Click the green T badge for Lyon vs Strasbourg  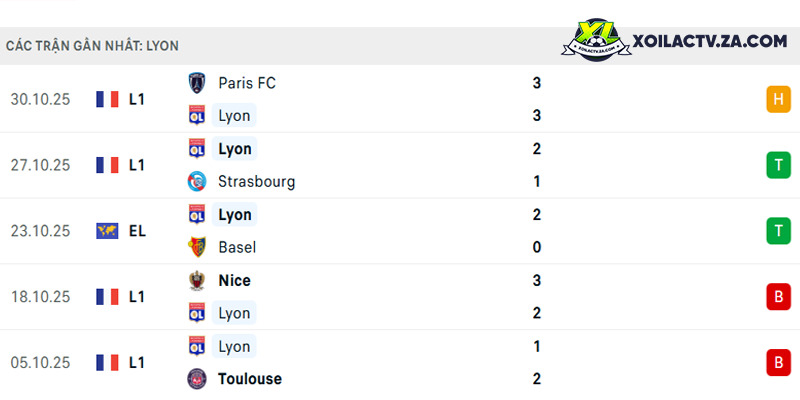tap(778, 165)
